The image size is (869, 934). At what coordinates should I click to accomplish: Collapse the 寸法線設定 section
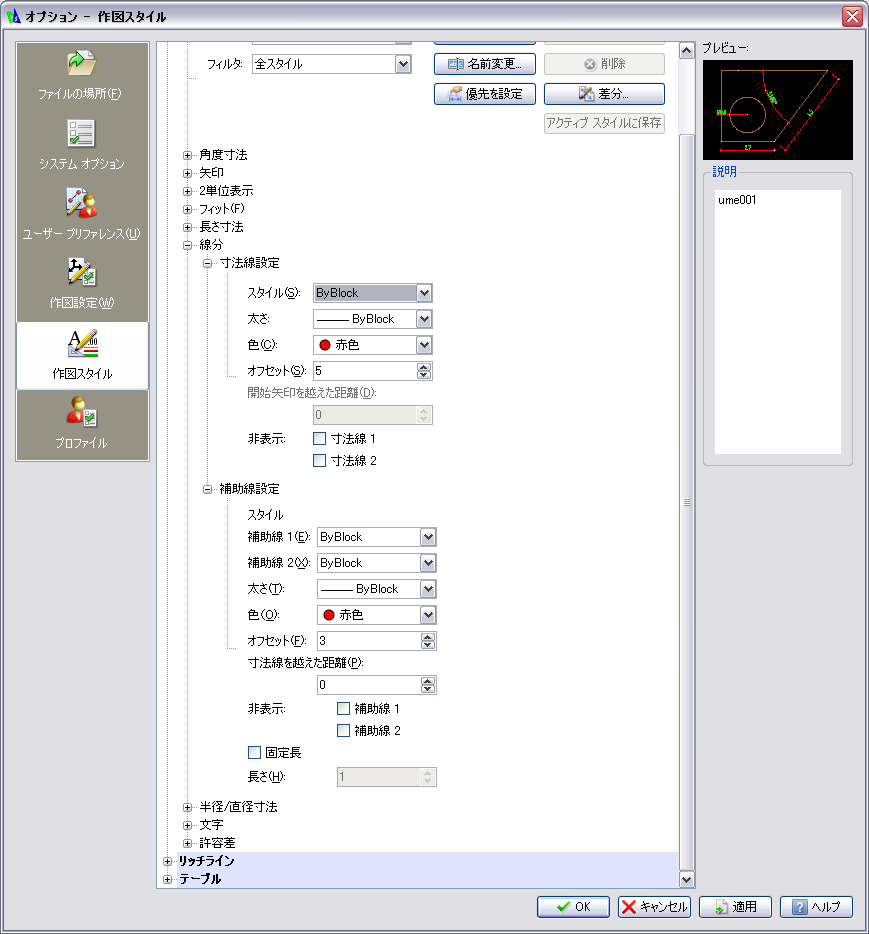click(208, 263)
